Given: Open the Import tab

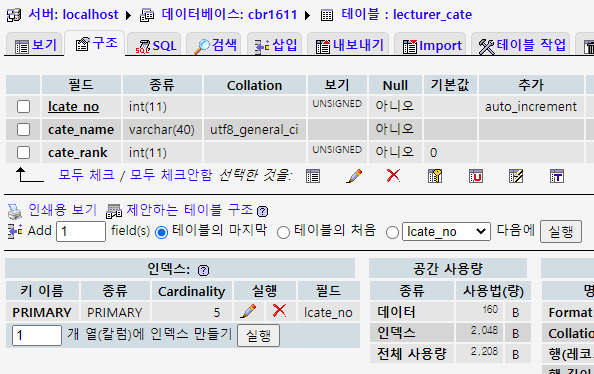Looking at the screenshot, I should [x=431, y=45].
